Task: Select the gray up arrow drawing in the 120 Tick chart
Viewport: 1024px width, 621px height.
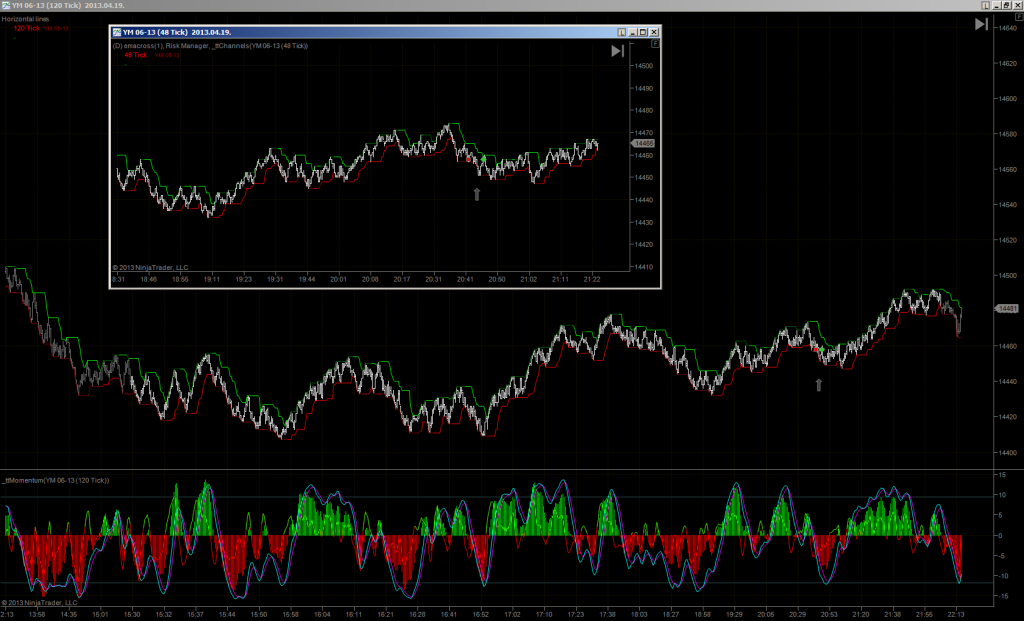Action: [818, 385]
